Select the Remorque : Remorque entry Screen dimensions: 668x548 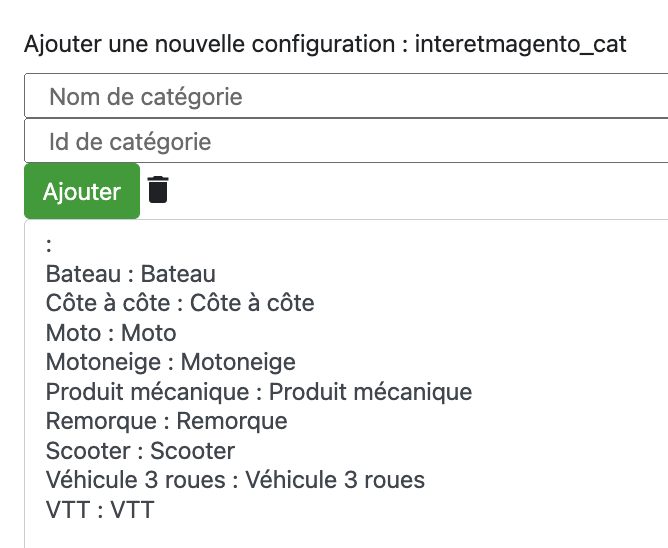[x=166, y=421]
